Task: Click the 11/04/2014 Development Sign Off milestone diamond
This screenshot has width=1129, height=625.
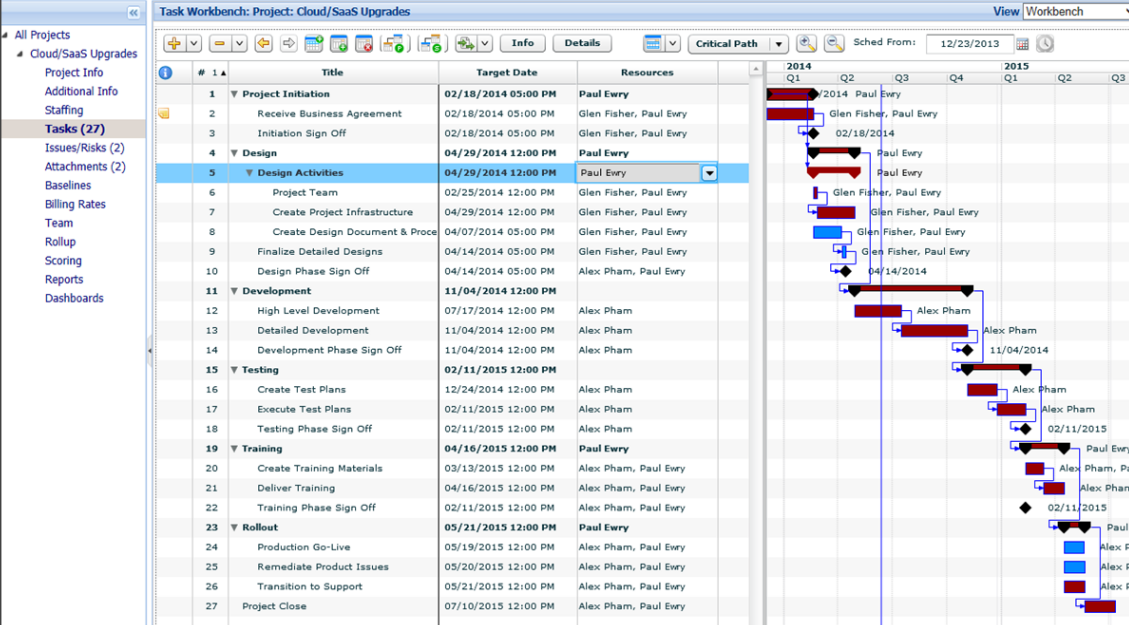Action: pyautogui.click(x=967, y=350)
